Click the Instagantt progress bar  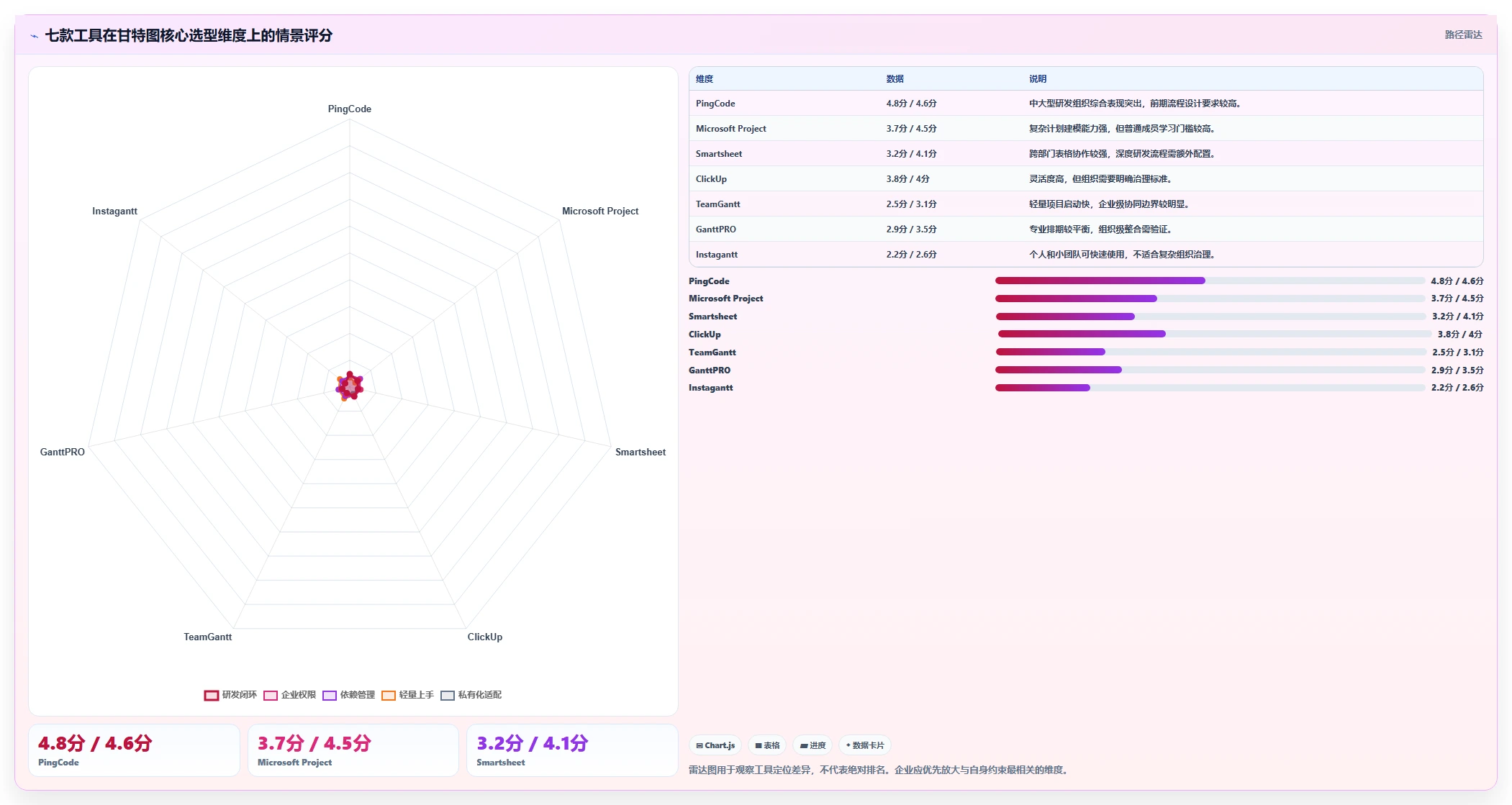click(x=1209, y=388)
